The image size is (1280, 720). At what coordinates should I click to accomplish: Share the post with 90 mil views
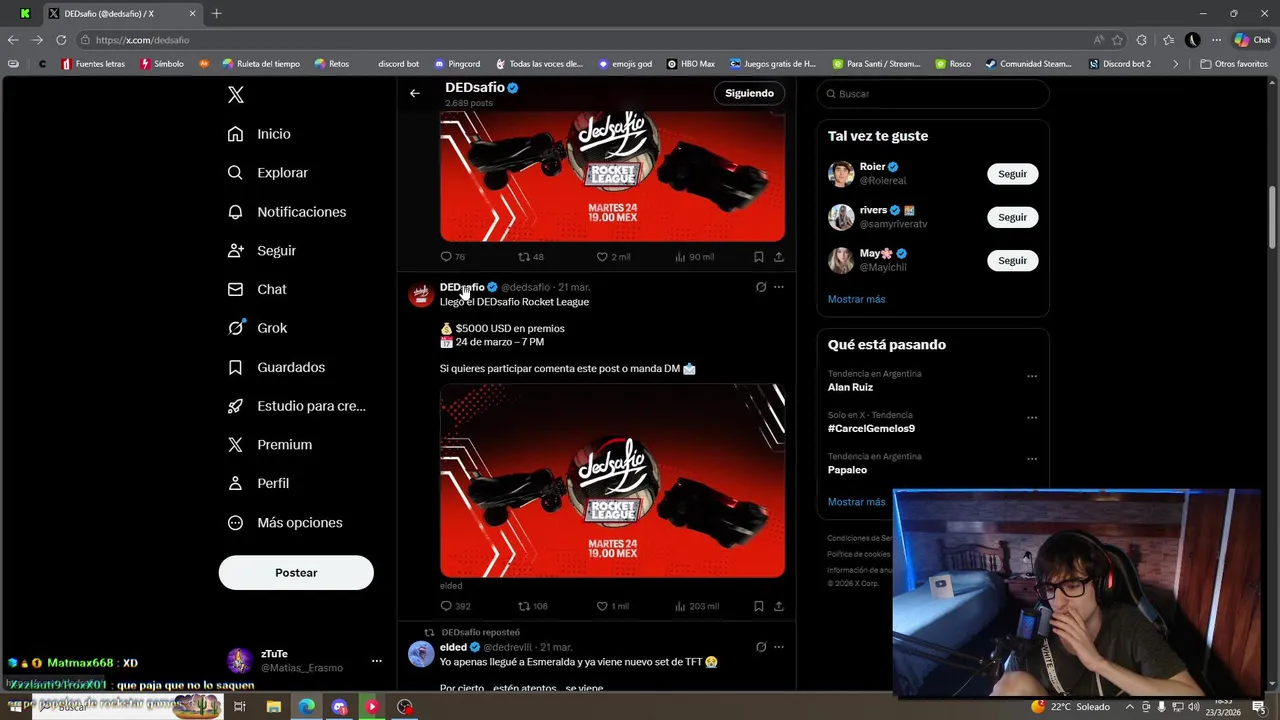point(779,257)
